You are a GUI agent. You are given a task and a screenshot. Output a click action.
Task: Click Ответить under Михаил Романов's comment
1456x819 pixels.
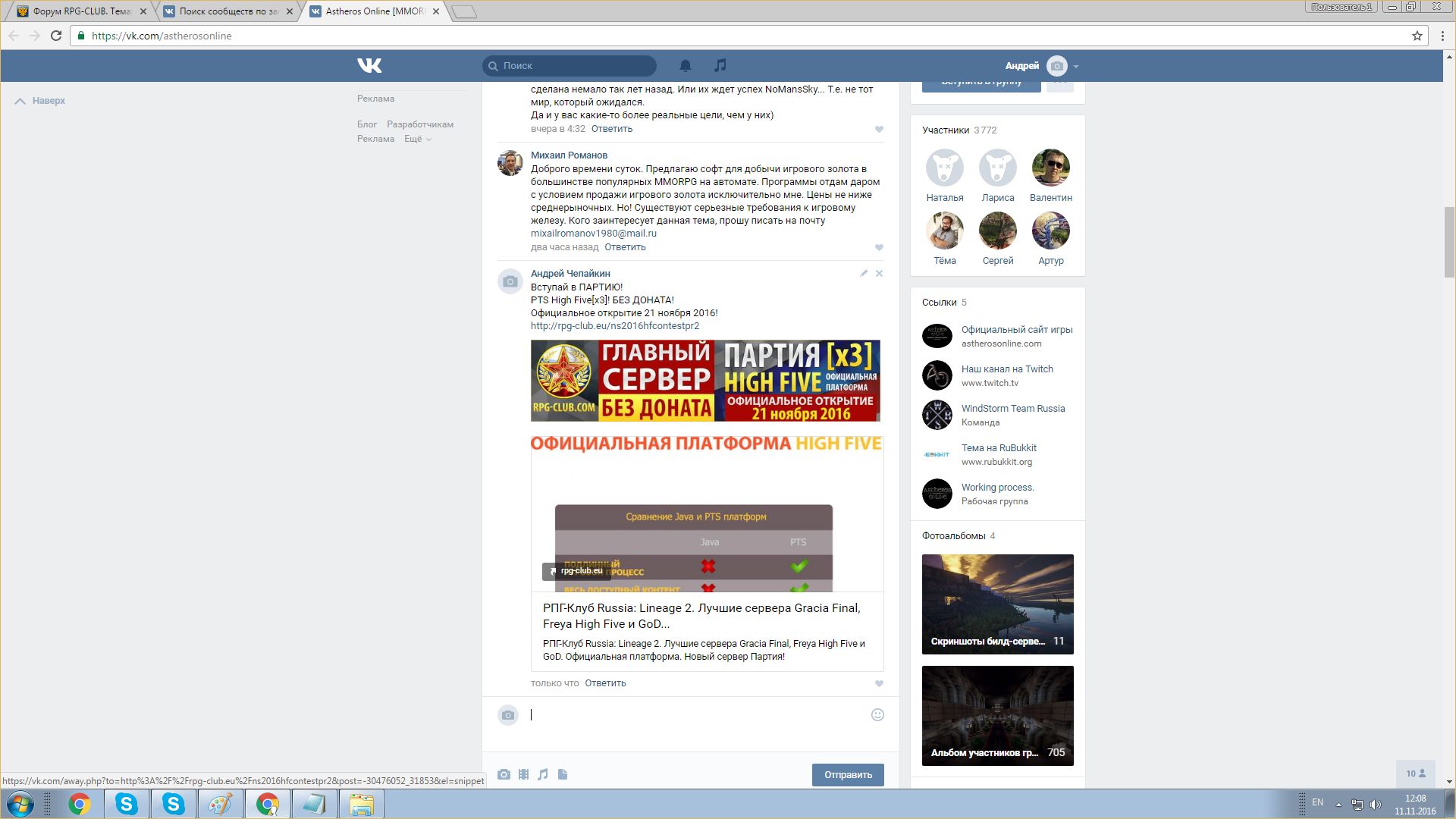click(625, 247)
